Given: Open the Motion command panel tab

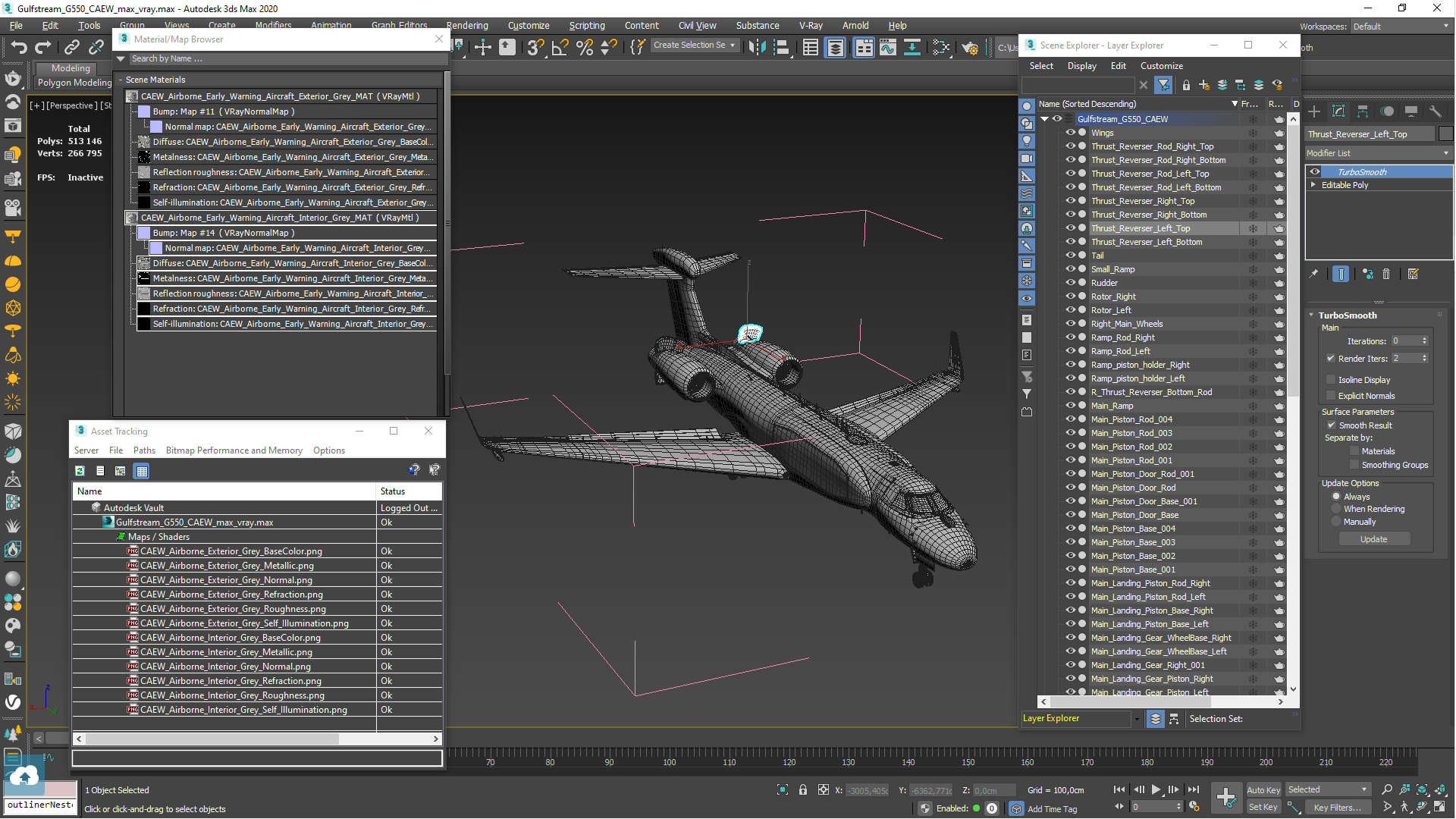Looking at the screenshot, I should [x=1387, y=111].
